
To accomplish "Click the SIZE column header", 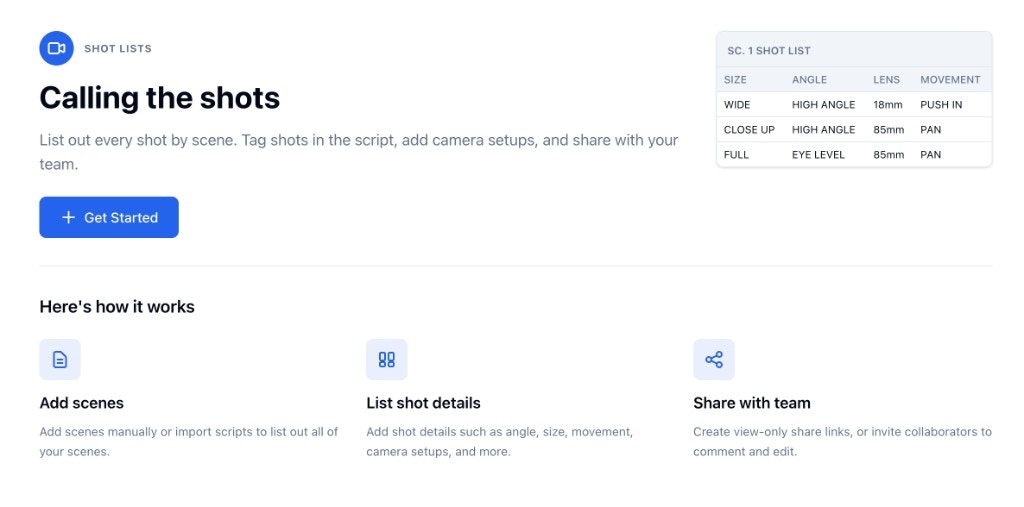I will point(735,80).
